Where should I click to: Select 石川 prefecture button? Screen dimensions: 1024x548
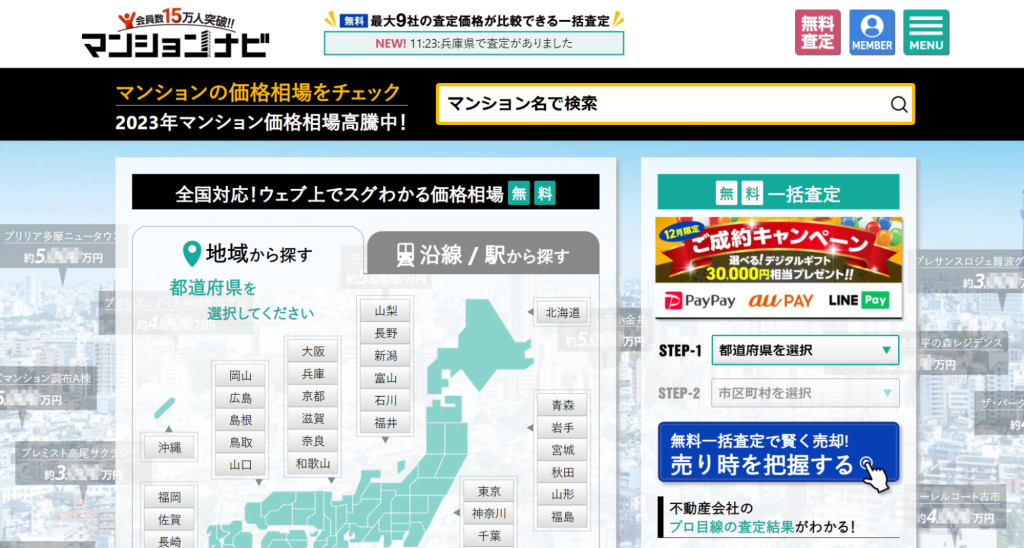[386, 400]
